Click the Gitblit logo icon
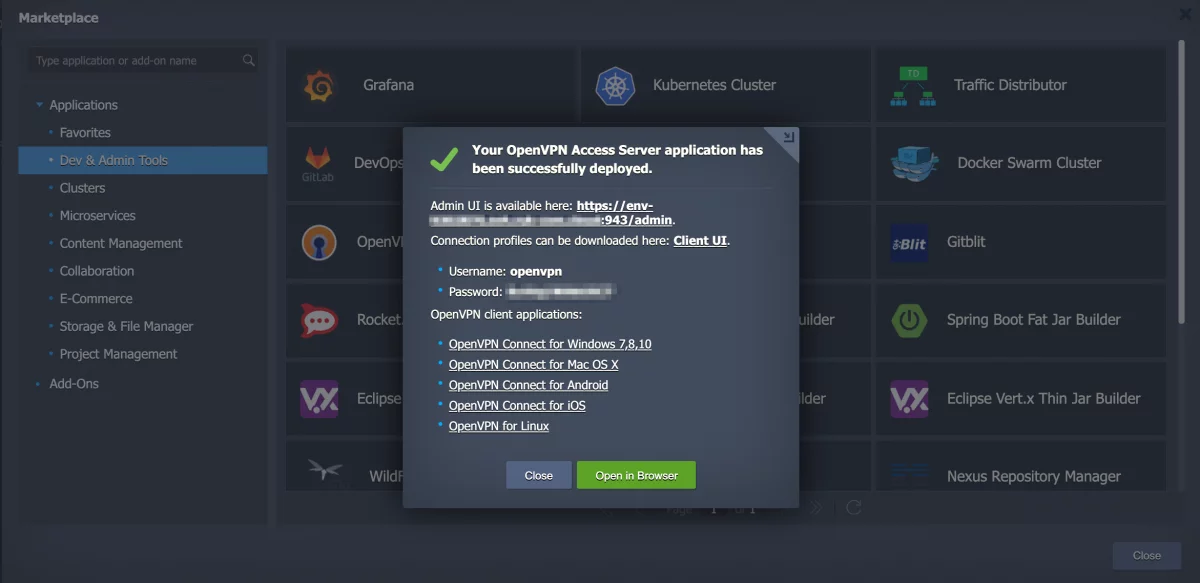The image size is (1200, 583). point(909,242)
